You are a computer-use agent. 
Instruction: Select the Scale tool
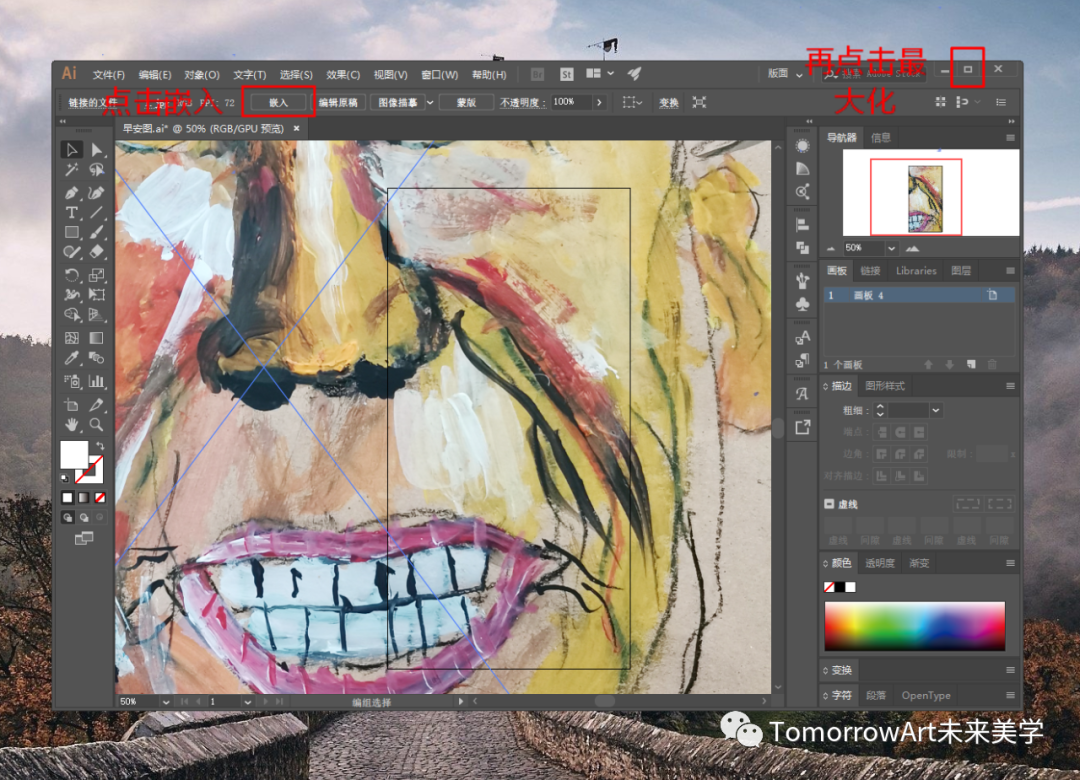96,276
